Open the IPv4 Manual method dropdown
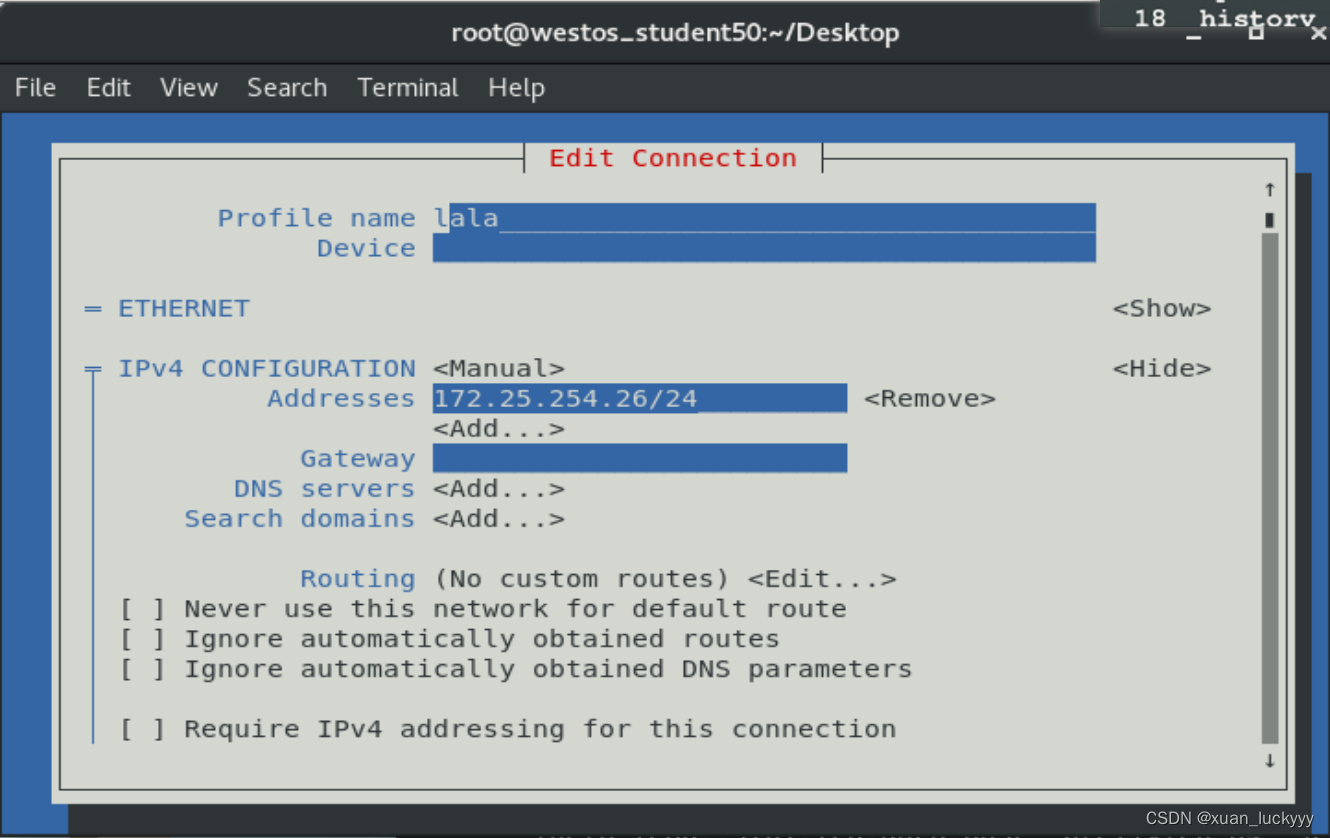Image resolution: width=1330 pixels, height=838 pixels. click(499, 369)
